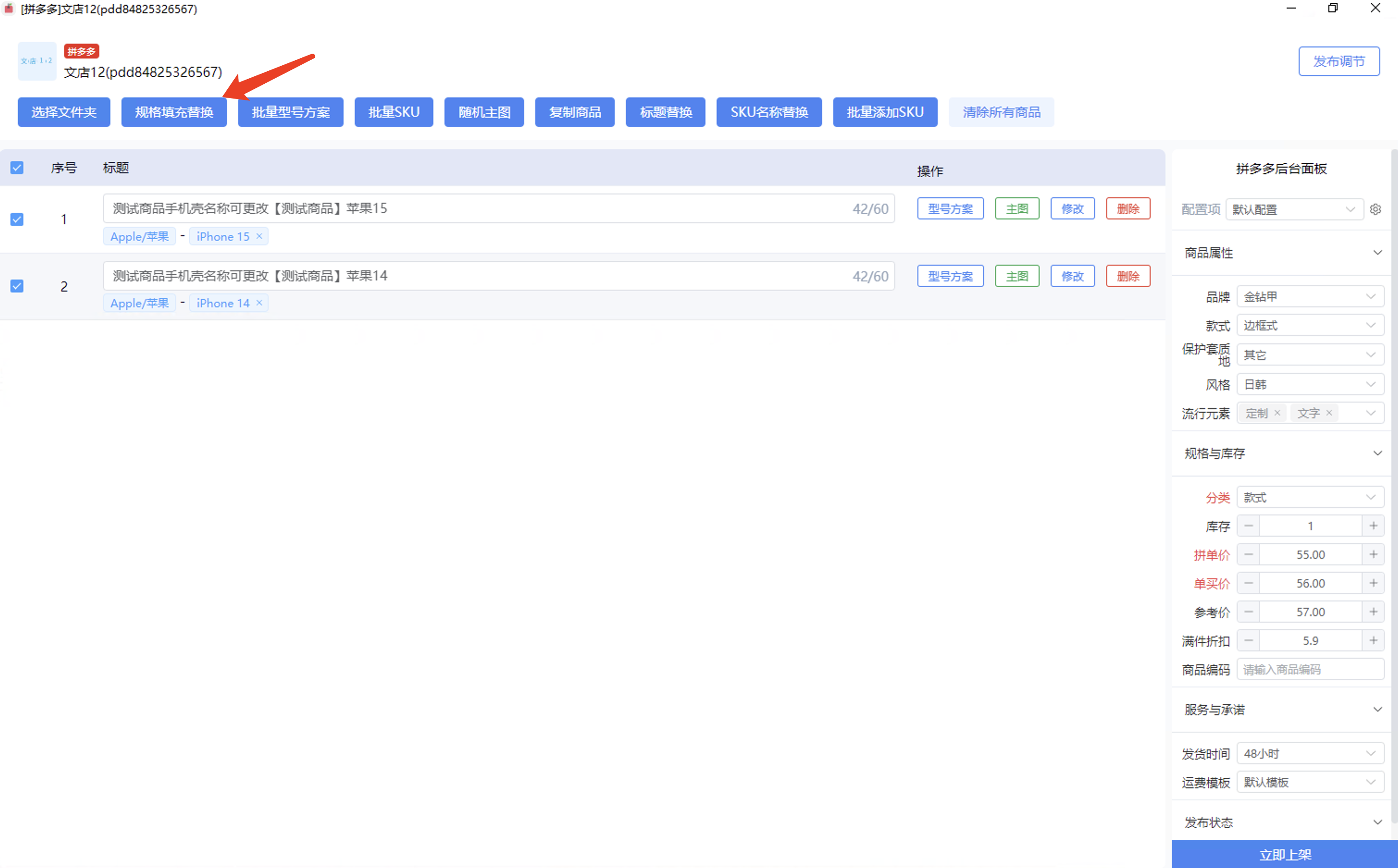Click the 商品编码 input field
Image resolution: width=1398 pixels, height=868 pixels.
1310,670
